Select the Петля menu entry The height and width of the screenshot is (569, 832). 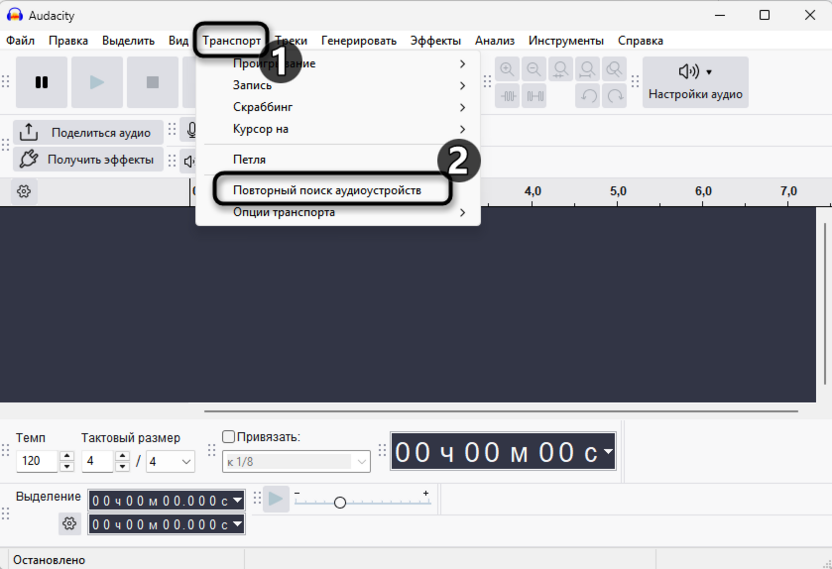click(x=338, y=159)
